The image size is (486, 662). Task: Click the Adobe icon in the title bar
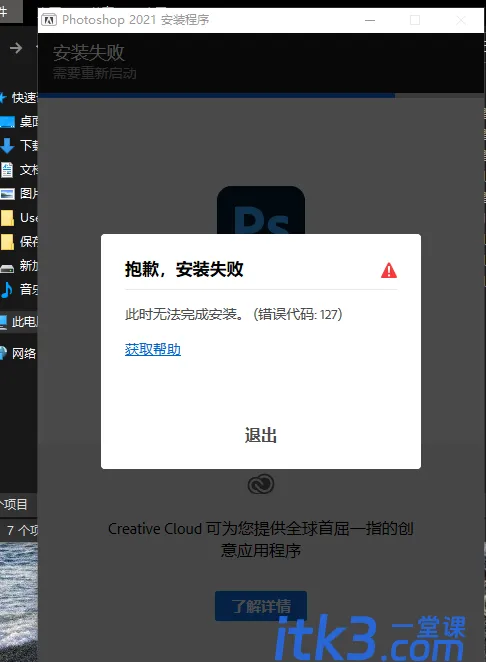[x=49, y=19]
